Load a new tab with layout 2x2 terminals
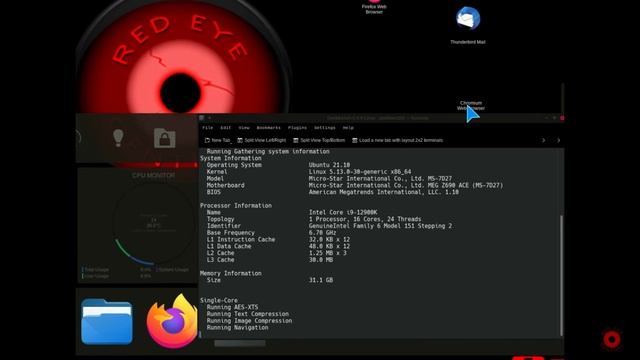Image resolution: width=640 pixels, height=360 pixels. click(x=398, y=140)
